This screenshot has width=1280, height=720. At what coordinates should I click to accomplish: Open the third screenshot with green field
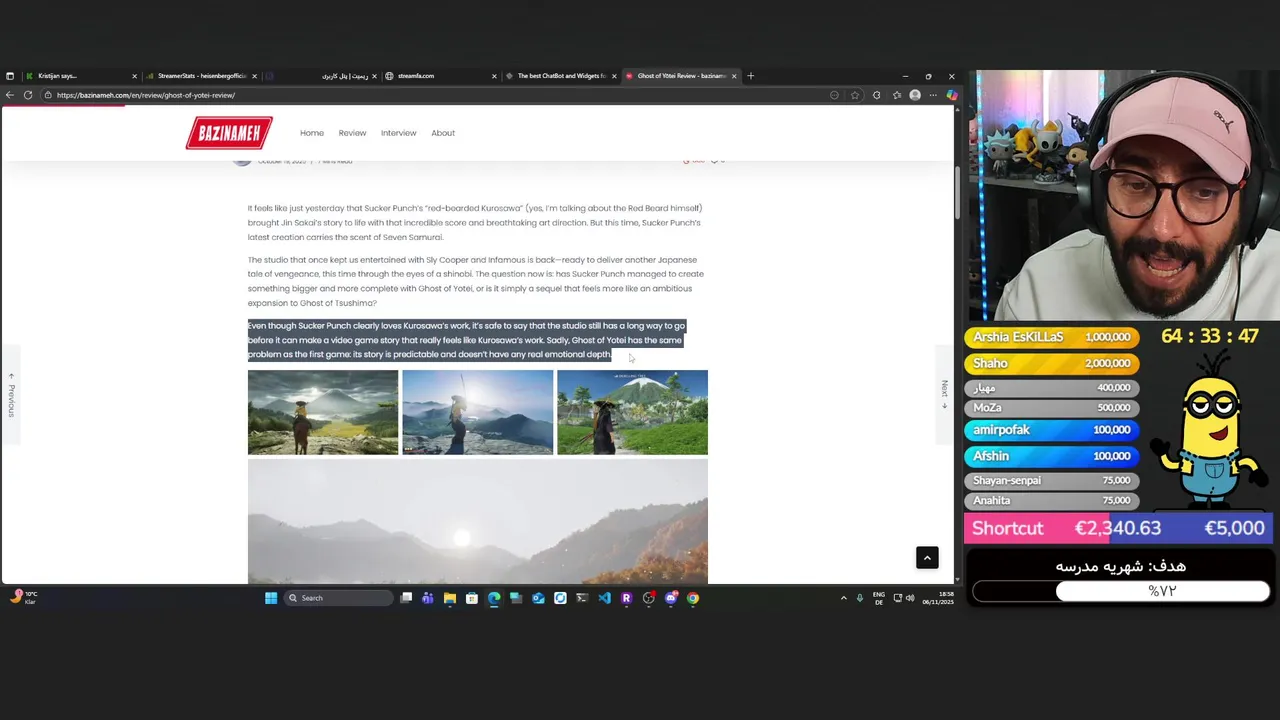(632, 412)
